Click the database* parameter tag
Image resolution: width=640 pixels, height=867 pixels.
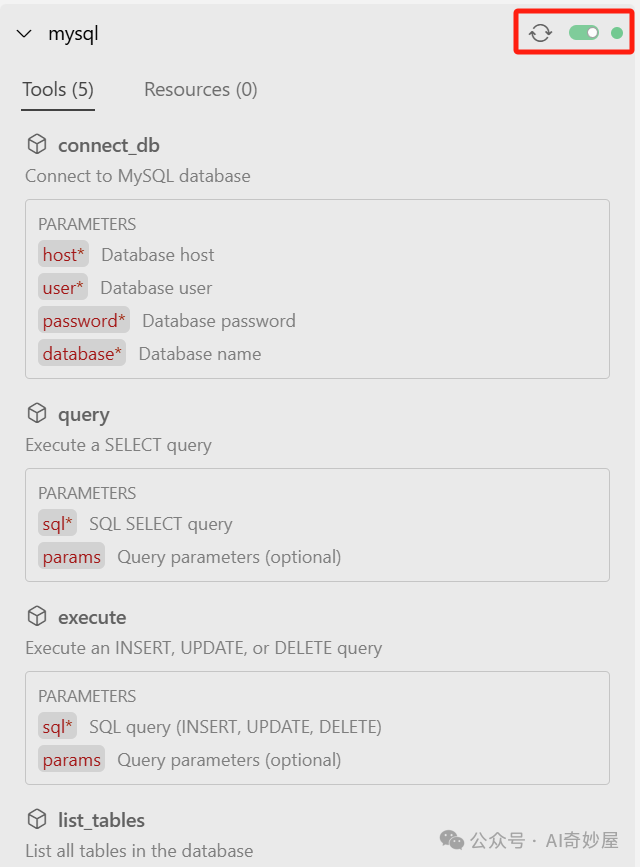82,354
